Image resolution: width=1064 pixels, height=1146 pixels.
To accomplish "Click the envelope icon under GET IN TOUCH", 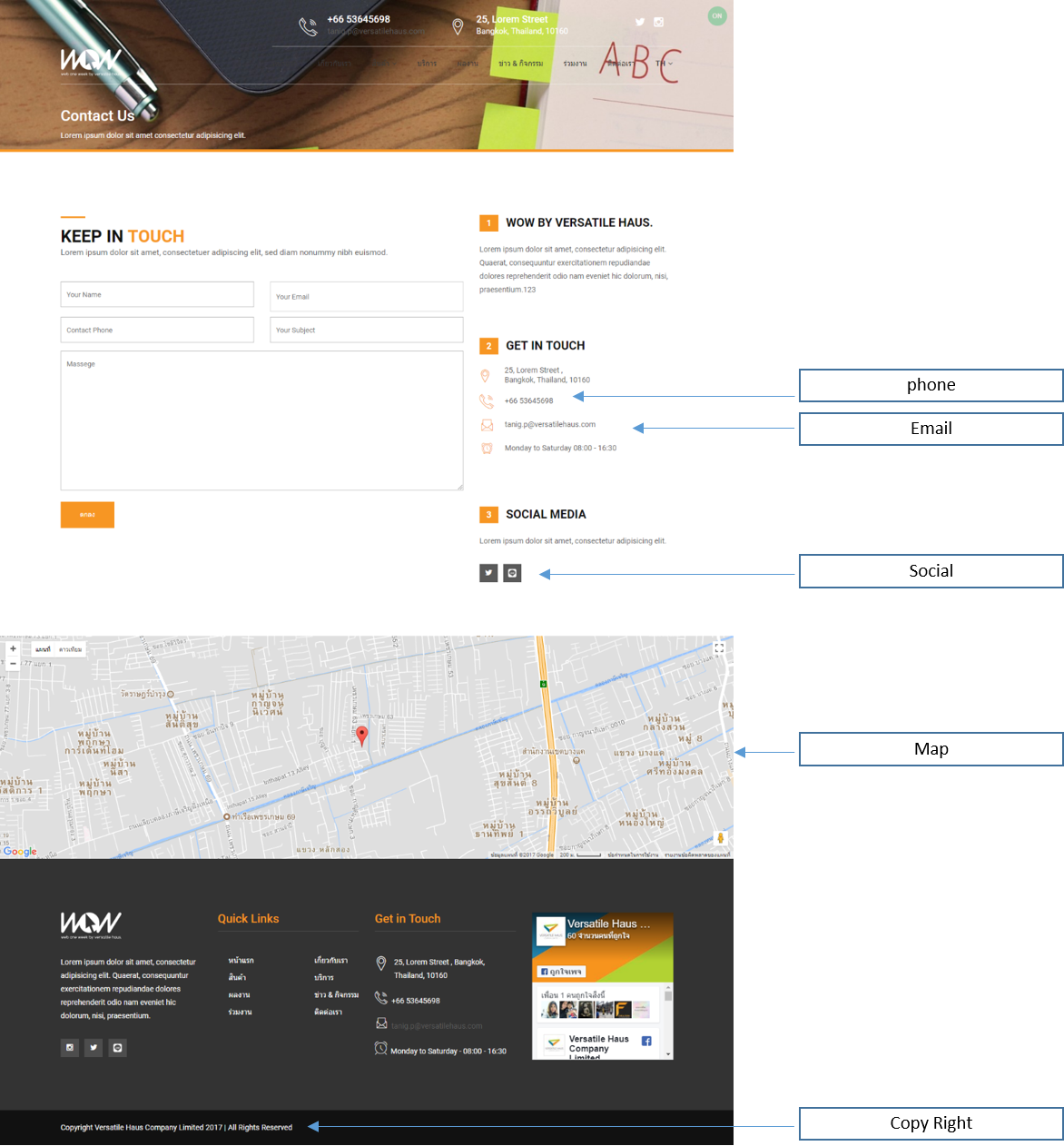I will coord(487,424).
